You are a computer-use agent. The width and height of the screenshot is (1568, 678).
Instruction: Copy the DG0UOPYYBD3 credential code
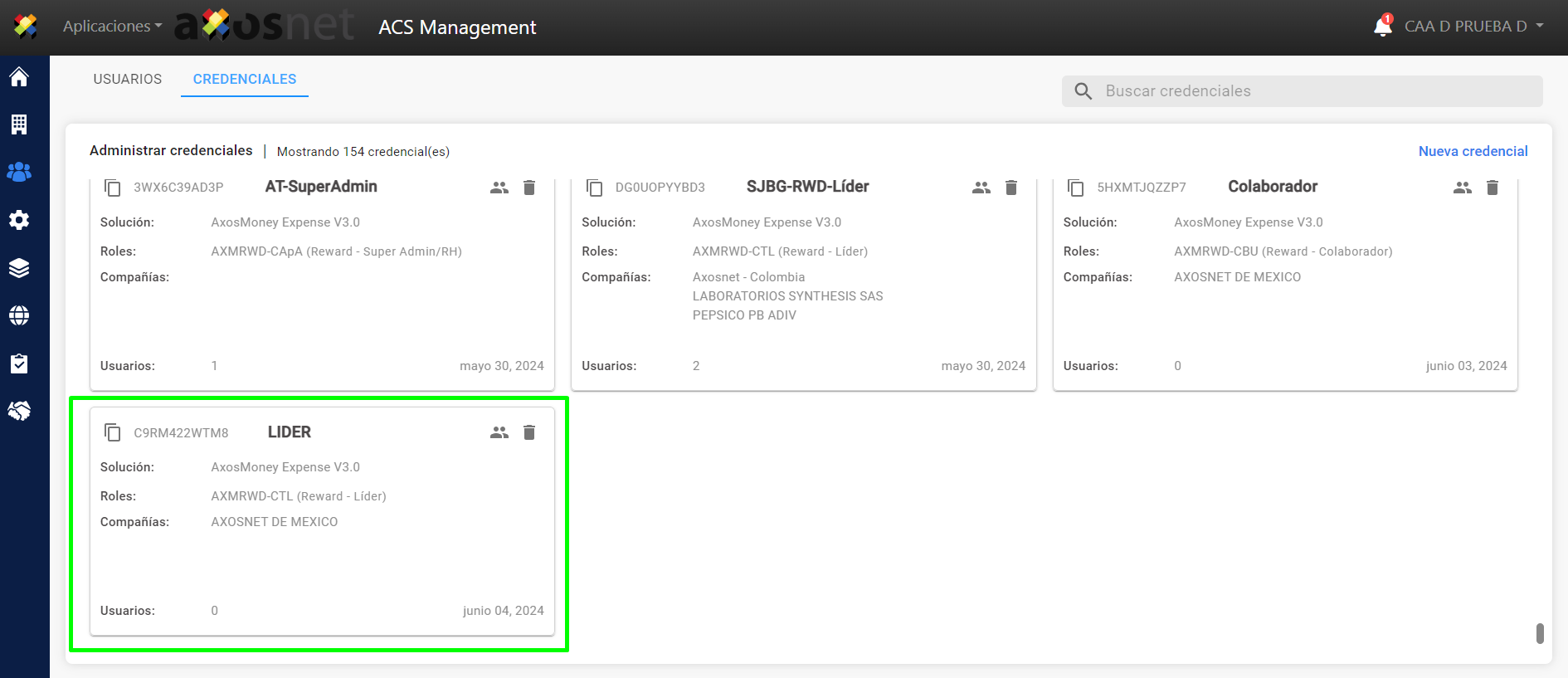pyautogui.click(x=595, y=188)
